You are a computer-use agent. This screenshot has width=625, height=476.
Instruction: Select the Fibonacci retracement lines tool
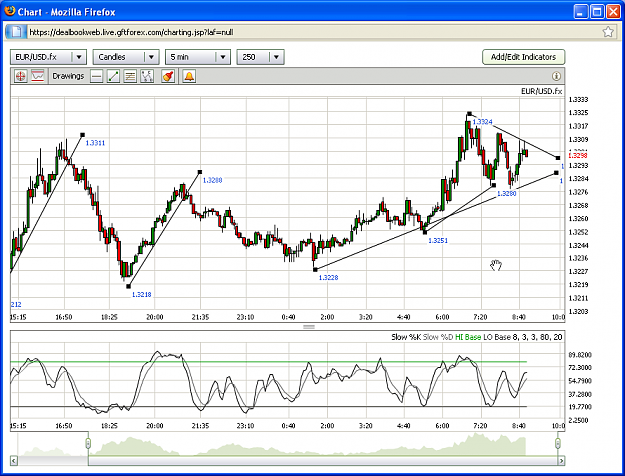(x=130, y=76)
